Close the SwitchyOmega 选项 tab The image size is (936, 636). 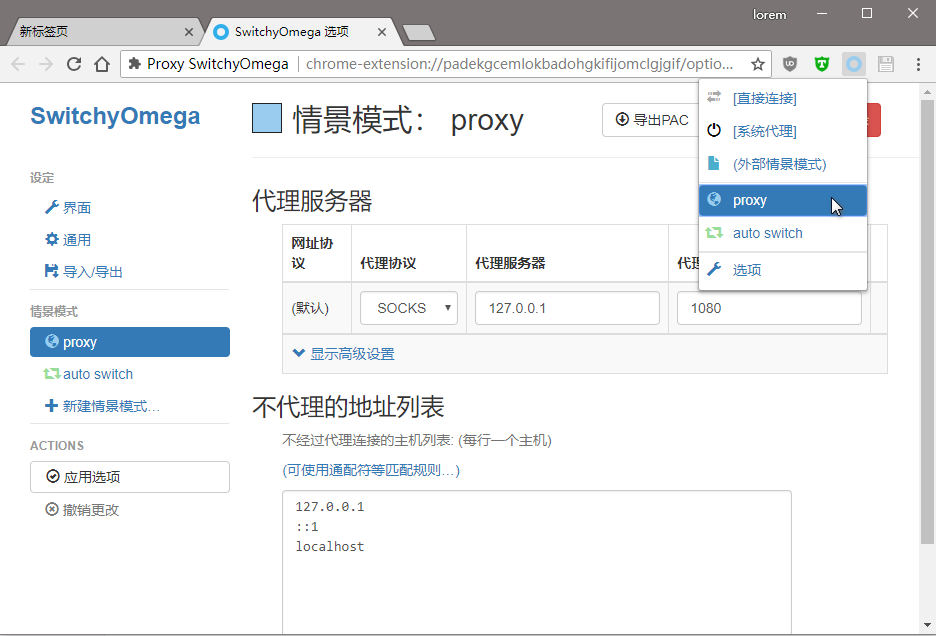pyautogui.click(x=381, y=32)
